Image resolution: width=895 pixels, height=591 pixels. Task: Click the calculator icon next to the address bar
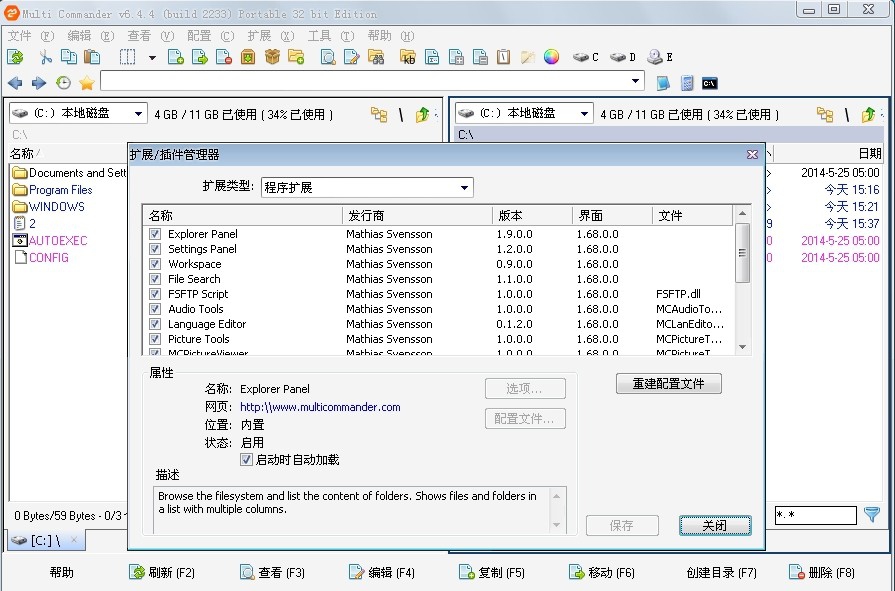[687, 83]
